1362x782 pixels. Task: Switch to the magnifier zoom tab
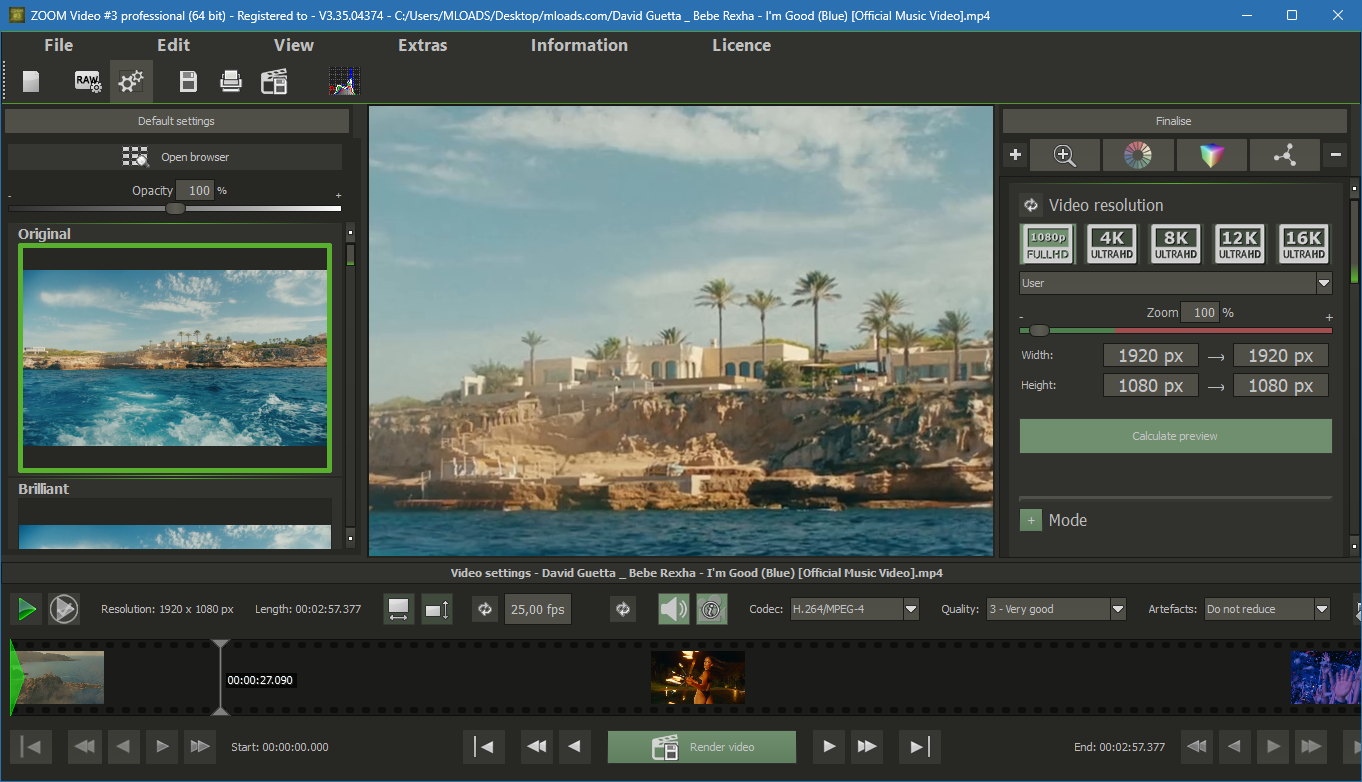1064,155
